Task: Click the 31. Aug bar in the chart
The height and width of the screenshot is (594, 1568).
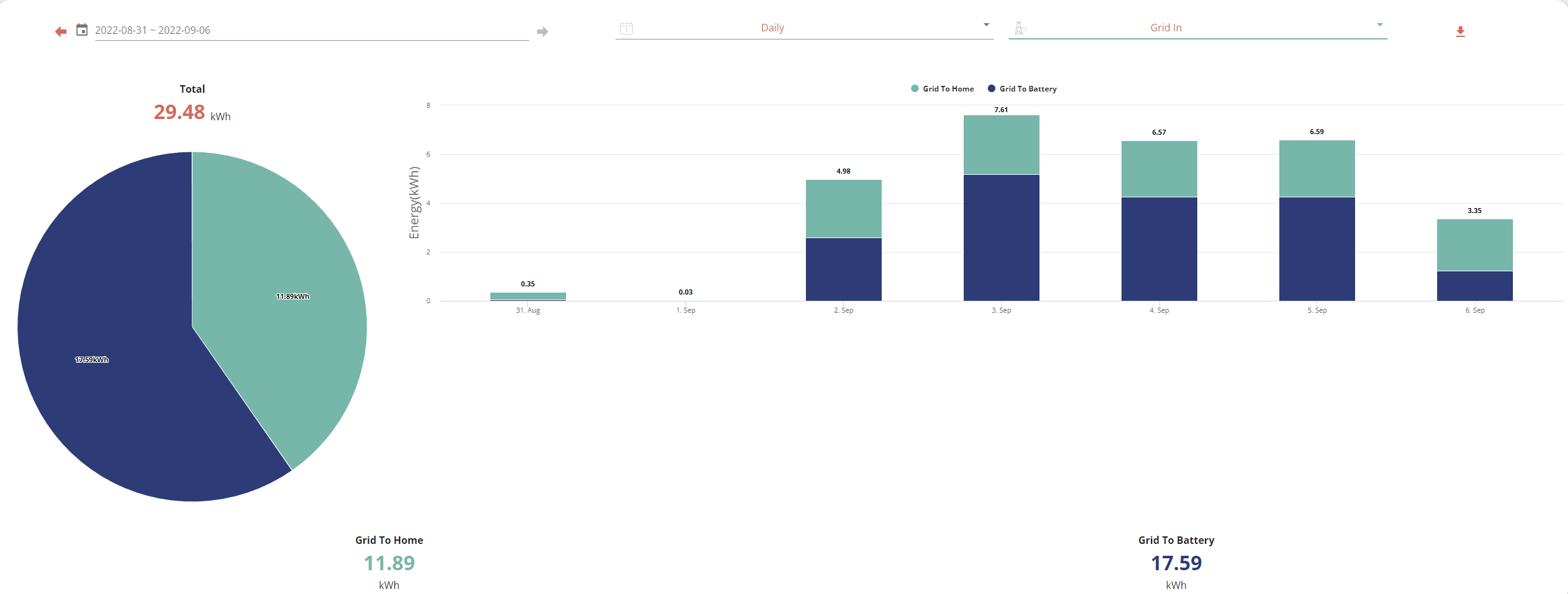Action: tap(528, 296)
